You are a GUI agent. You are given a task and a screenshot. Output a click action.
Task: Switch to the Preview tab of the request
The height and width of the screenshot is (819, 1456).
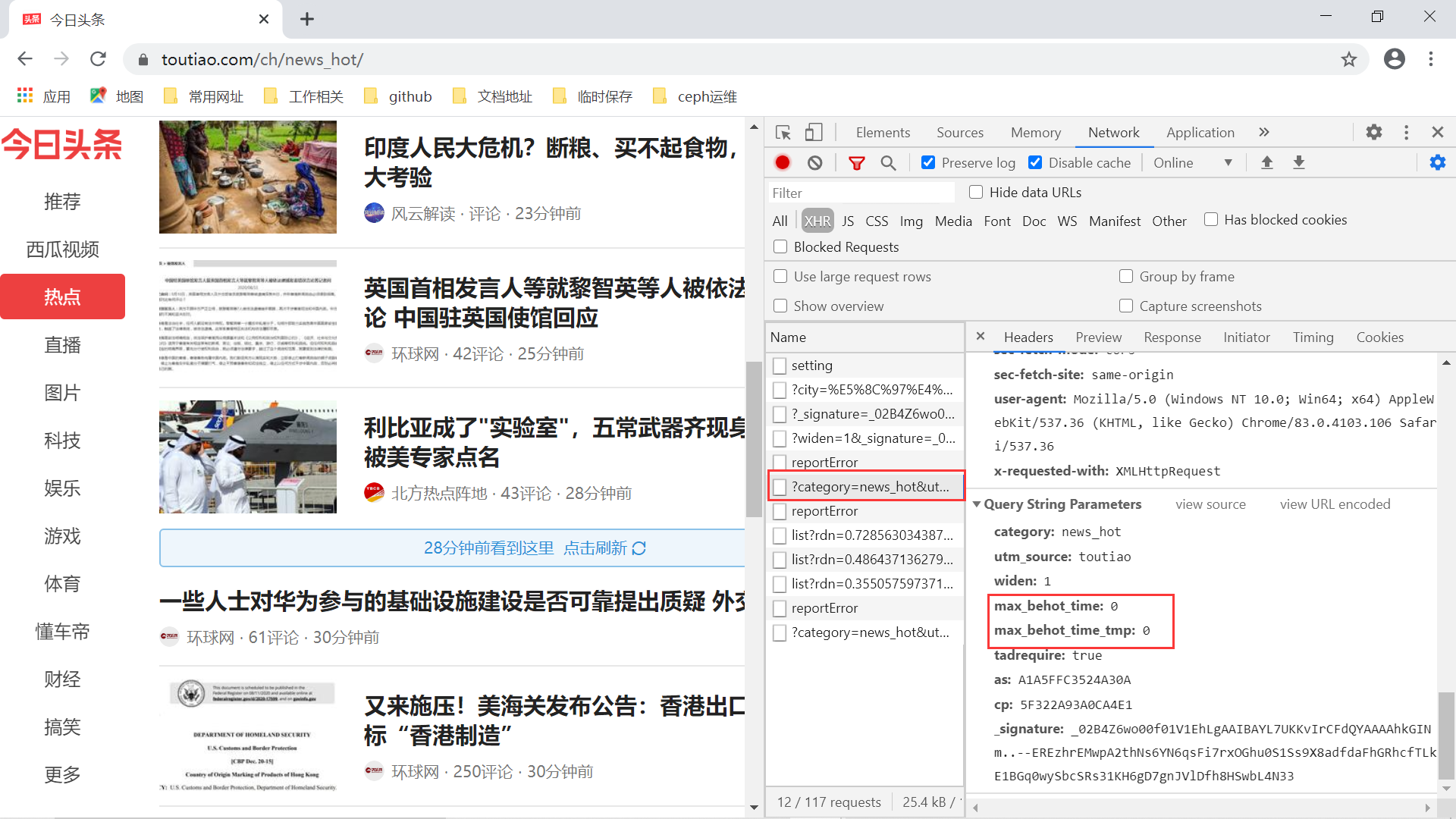coord(1098,337)
